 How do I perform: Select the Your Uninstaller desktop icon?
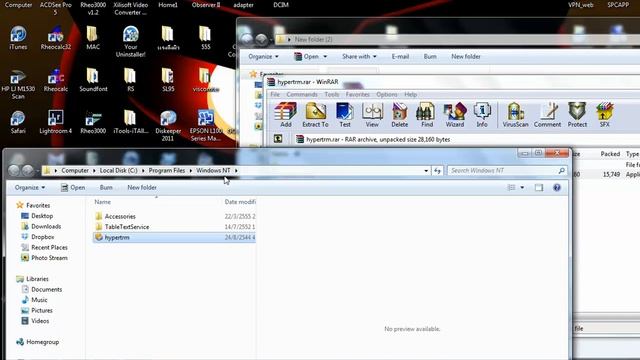pyautogui.click(x=131, y=42)
